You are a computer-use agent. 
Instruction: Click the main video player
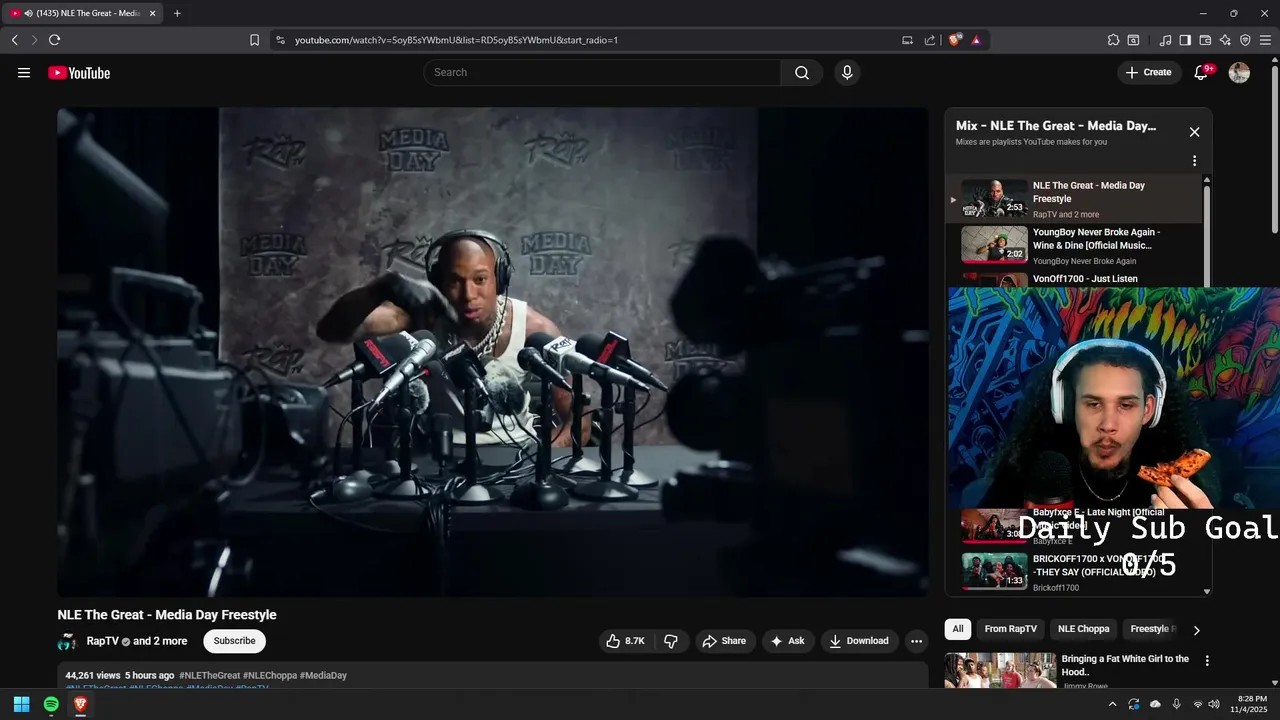point(493,352)
